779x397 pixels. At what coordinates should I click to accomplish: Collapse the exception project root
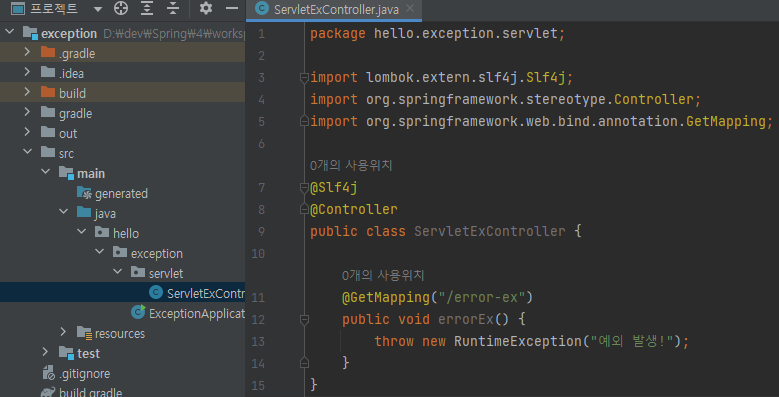(x=9, y=33)
